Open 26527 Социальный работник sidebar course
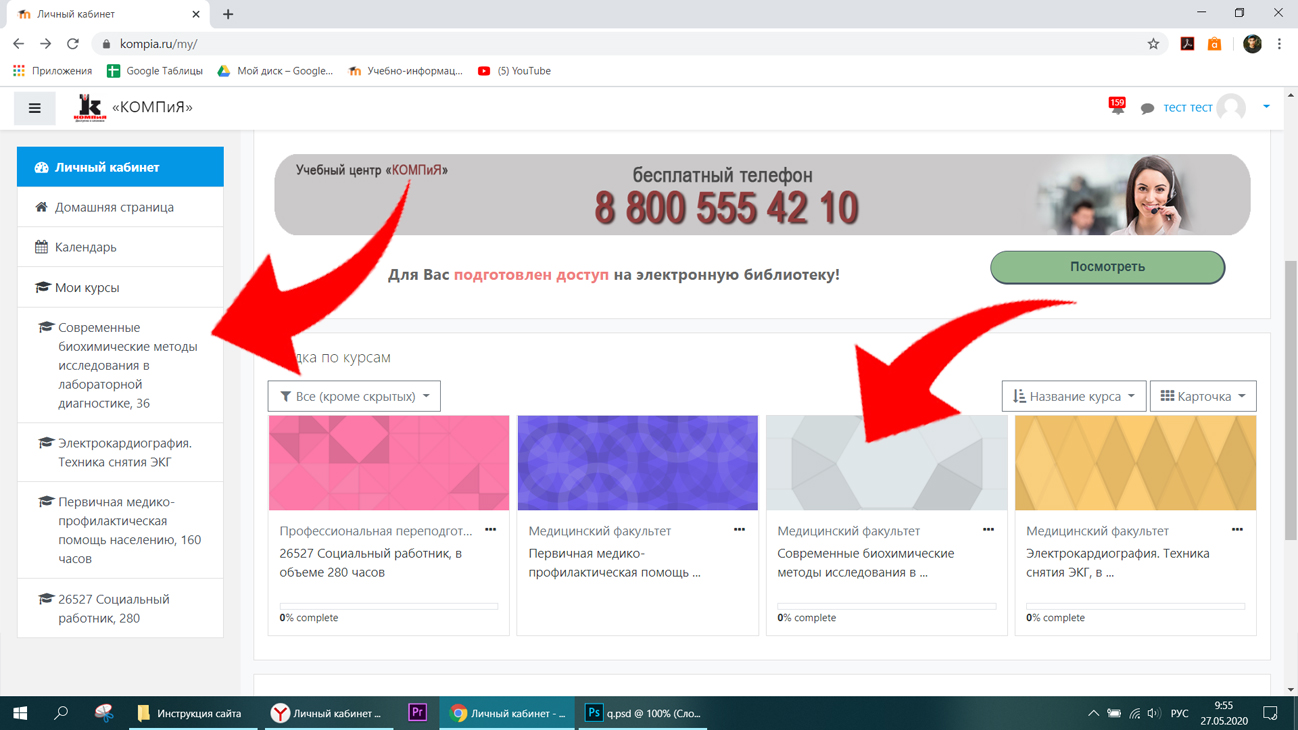 (x=120, y=608)
